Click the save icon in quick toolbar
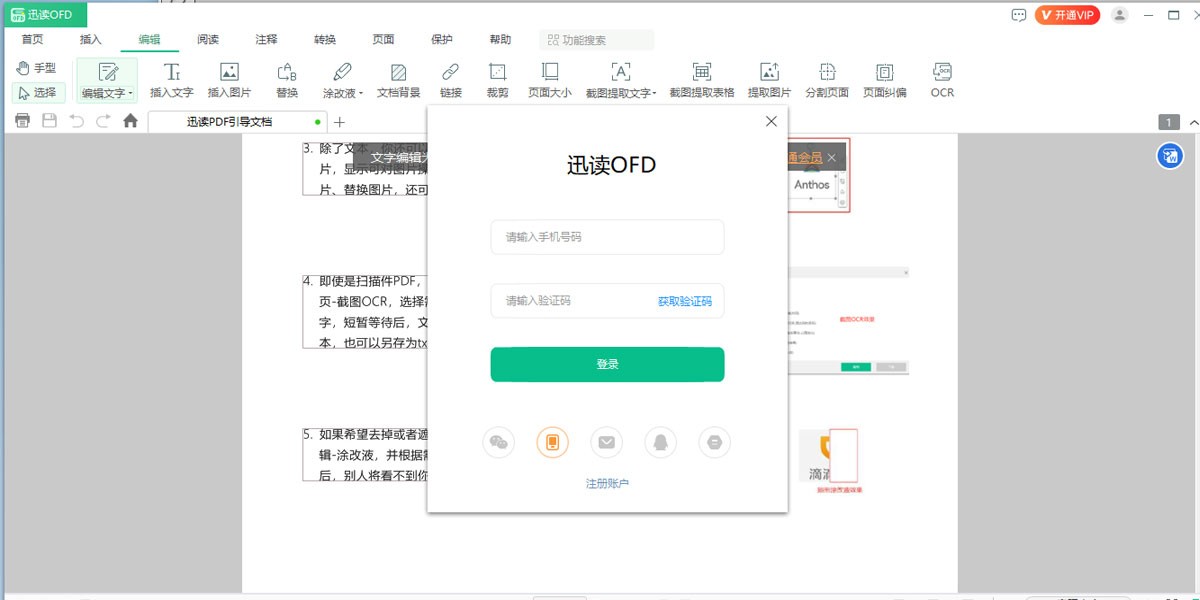This screenshot has width=1200, height=600. [x=49, y=121]
